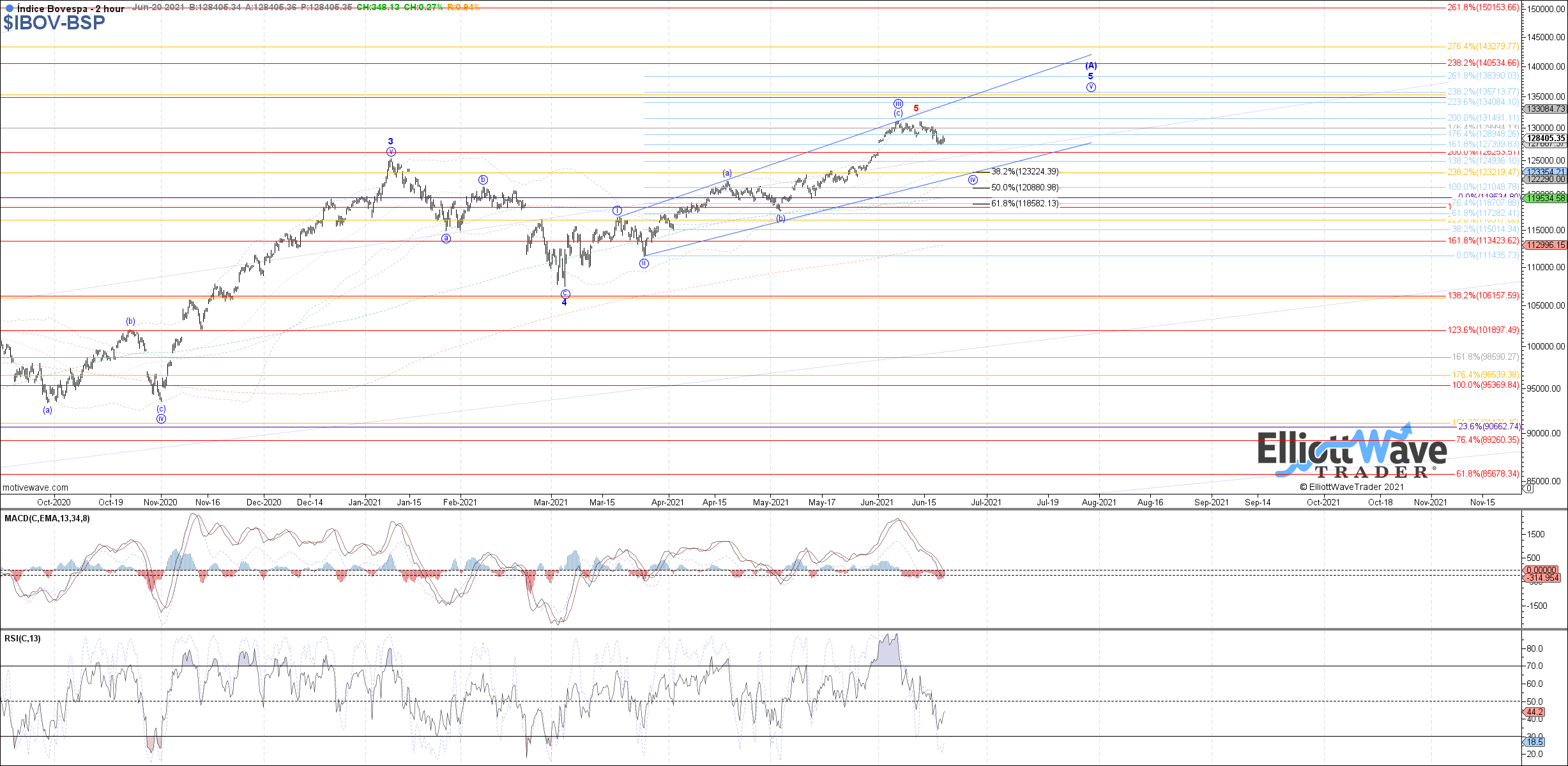Click the 105000.00 price axis value
Viewport: 1568px width, 766px height.
click(x=1546, y=305)
